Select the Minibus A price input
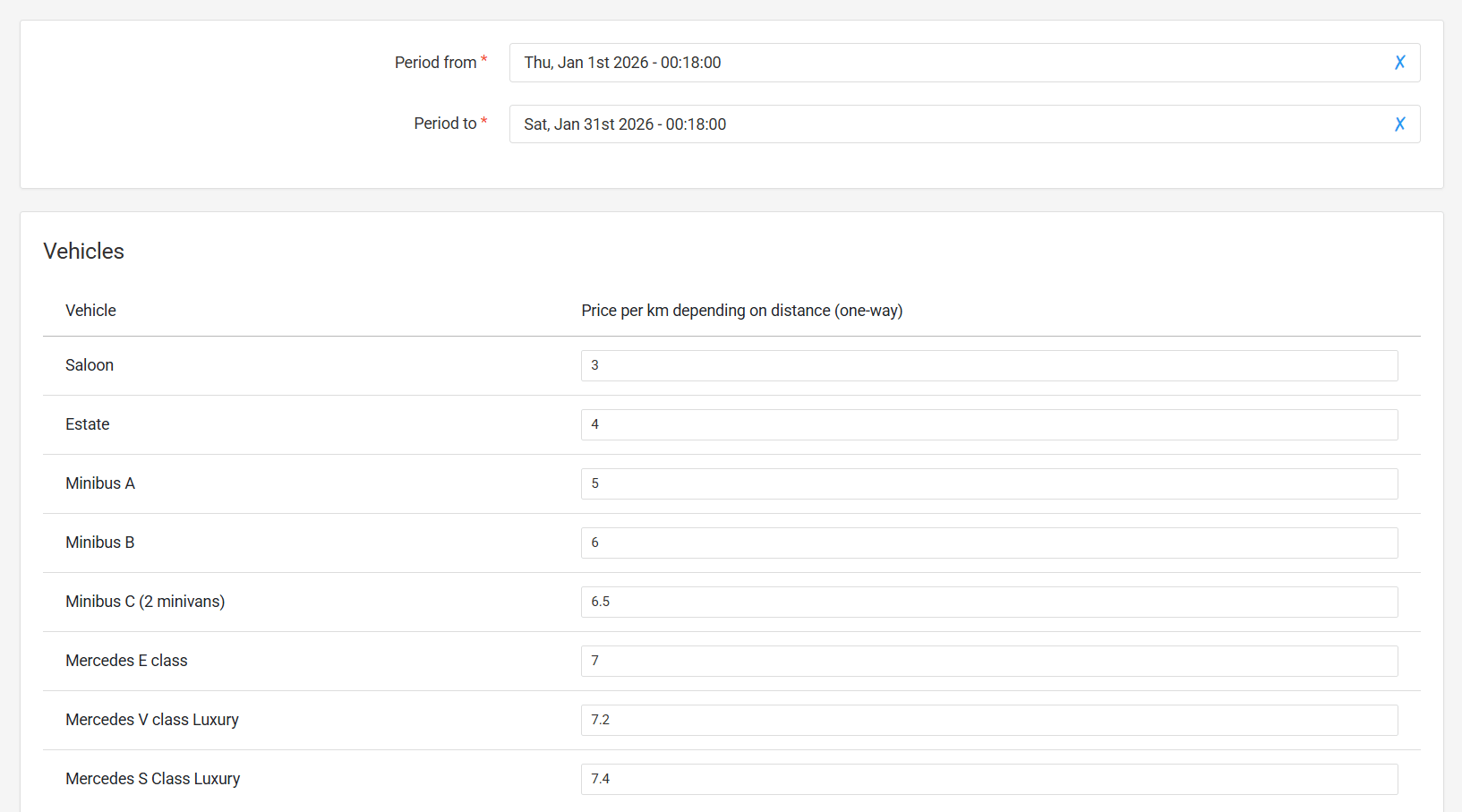Viewport: 1462px width, 812px height. pyautogui.click(x=988, y=483)
